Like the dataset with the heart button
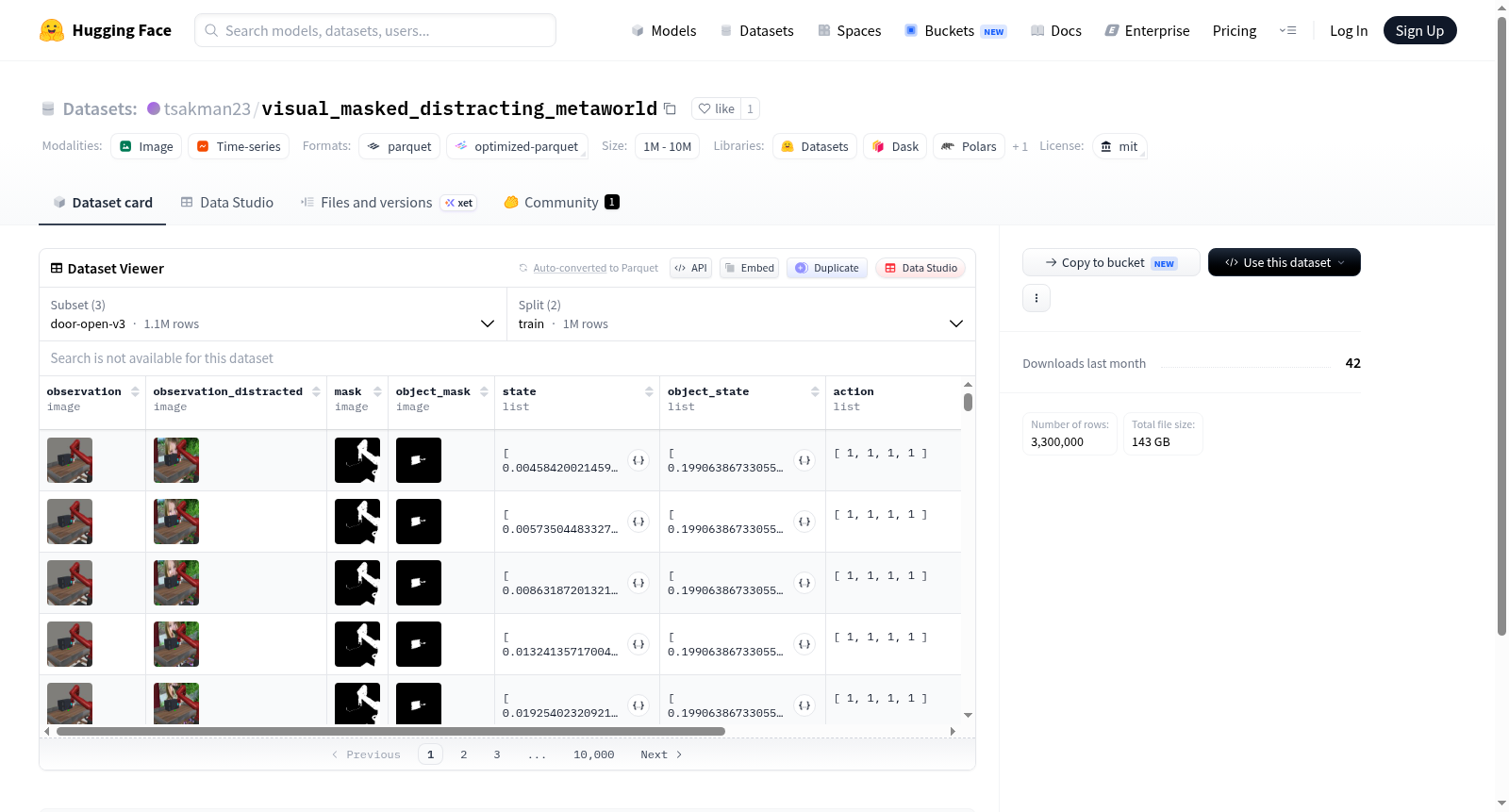Screen dimensions: 1509x812 tap(716, 108)
